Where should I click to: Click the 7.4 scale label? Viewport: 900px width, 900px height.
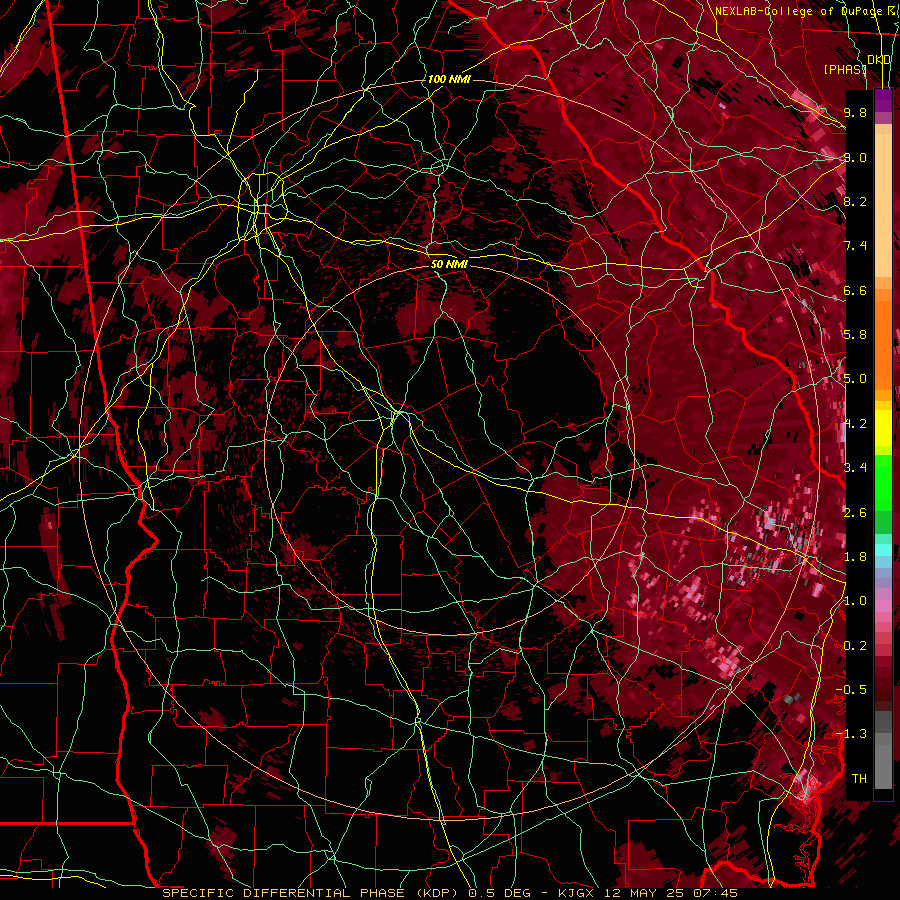[855, 246]
